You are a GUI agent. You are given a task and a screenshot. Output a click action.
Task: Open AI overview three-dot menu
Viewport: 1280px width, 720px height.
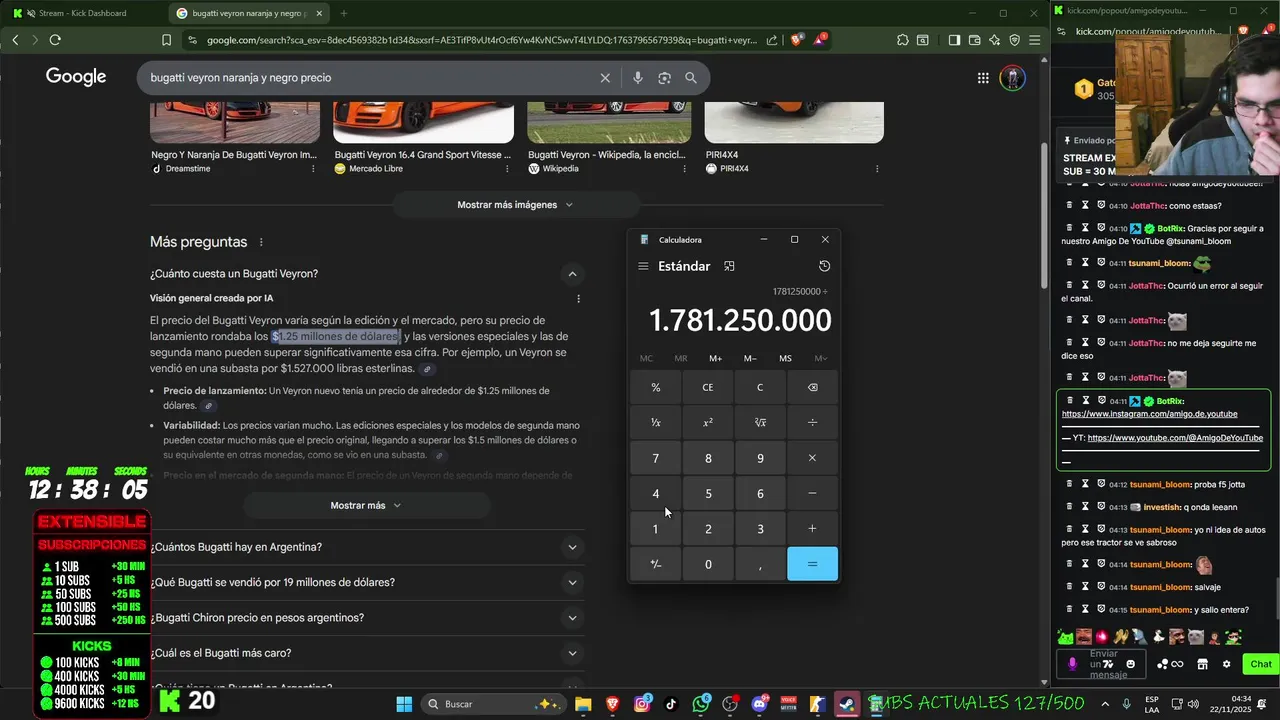[578, 298]
